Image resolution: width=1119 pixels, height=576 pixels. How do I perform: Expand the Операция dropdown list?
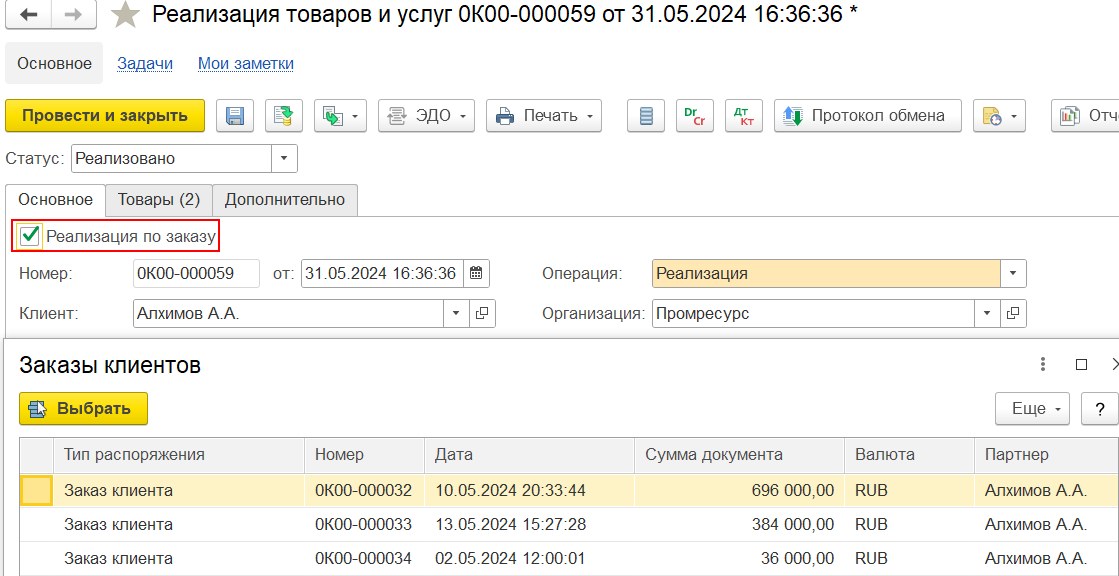click(x=1013, y=274)
